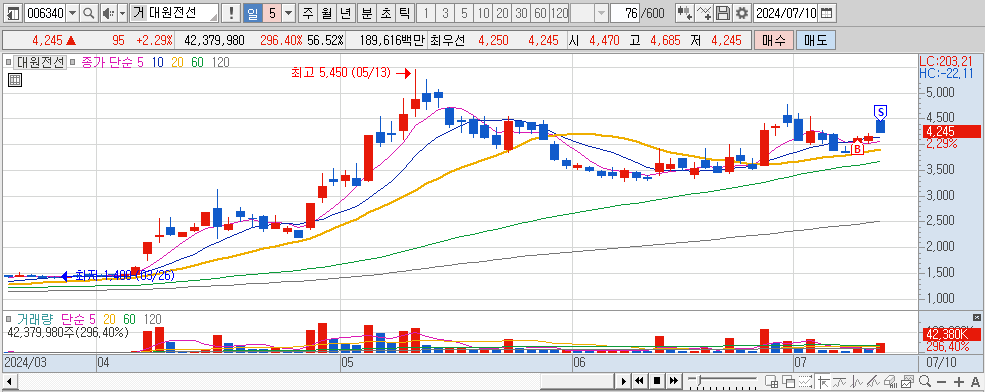Click the add indicator line icon
The height and width of the screenshot is (392, 985).
coord(704,13)
